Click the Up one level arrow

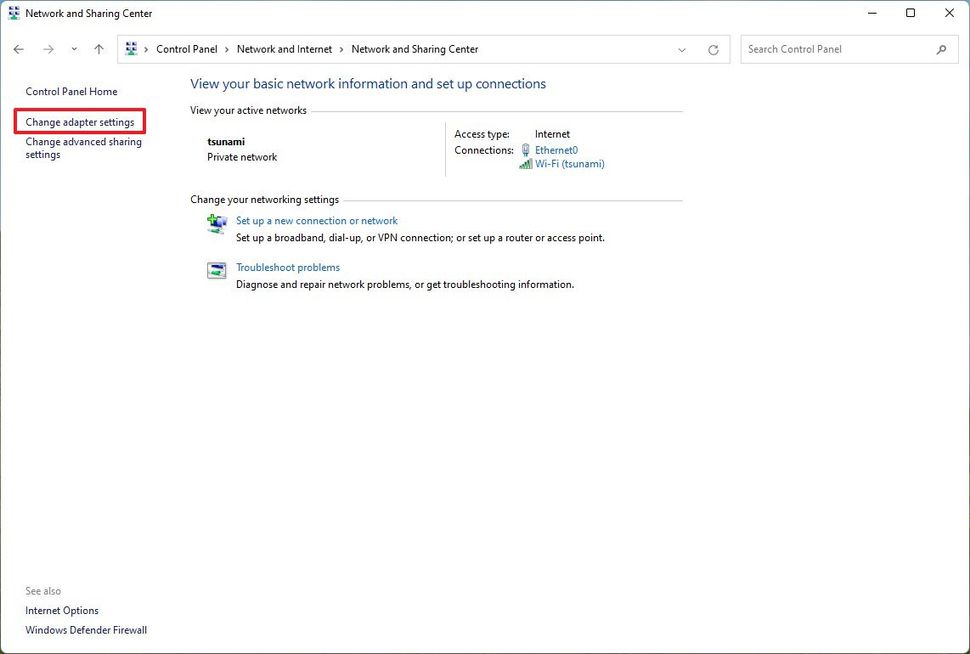pos(98,48)
